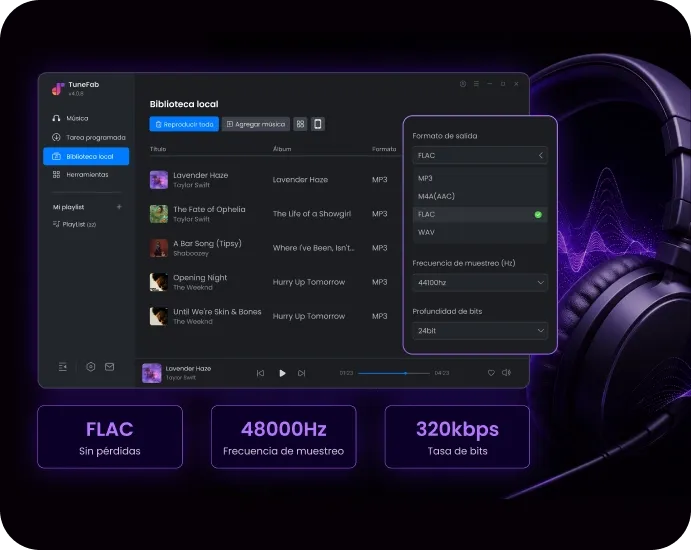Click Agregar música button
Screen dimensions: 691x550
(256, 124)
